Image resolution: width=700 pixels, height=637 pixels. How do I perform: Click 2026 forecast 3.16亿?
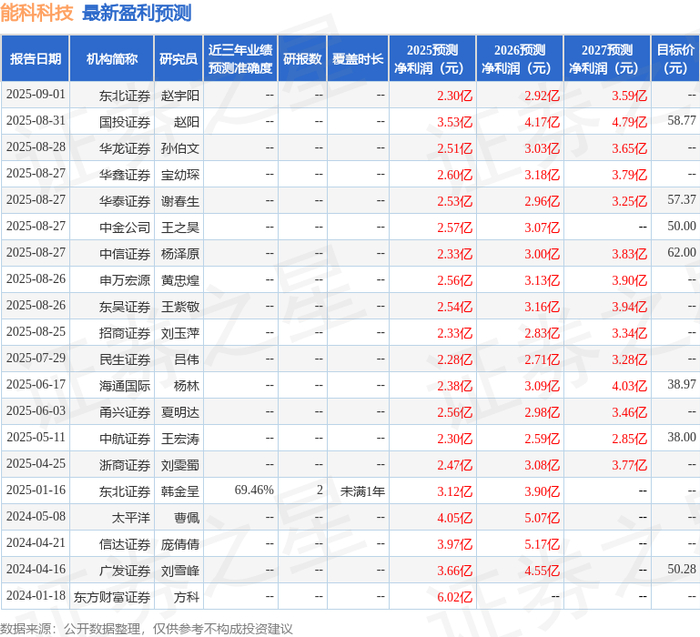pos(542,306)
